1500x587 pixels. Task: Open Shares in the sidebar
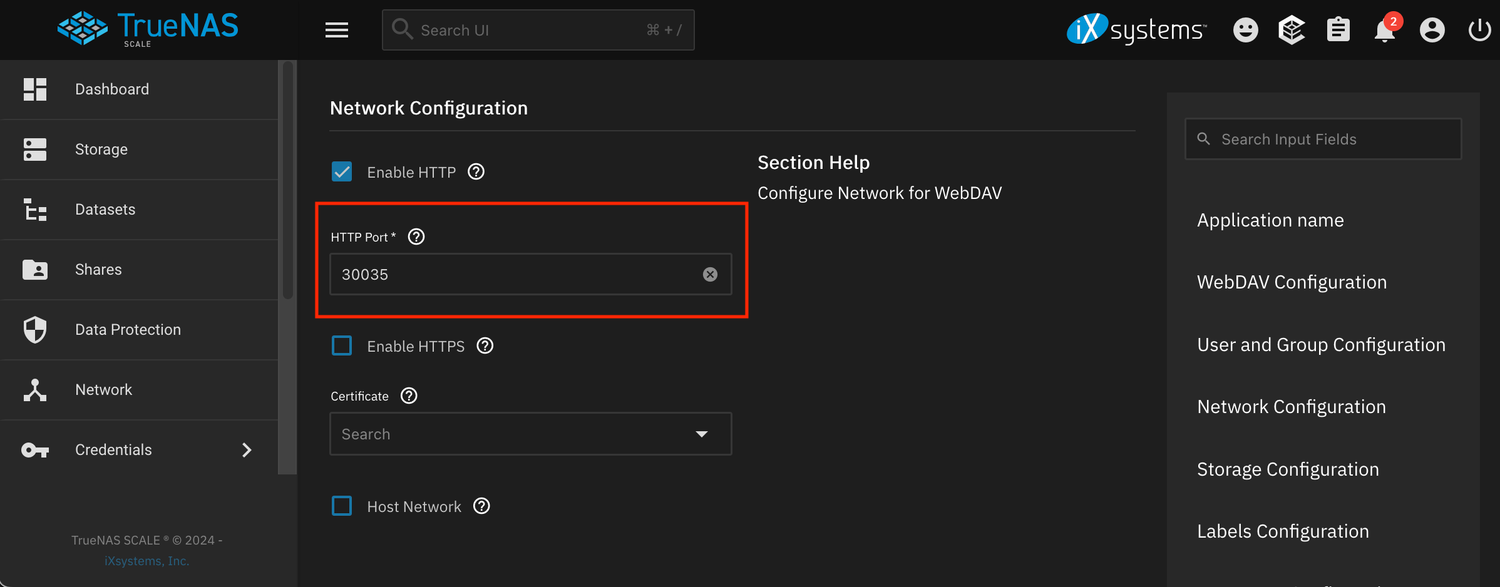point(140,269)
